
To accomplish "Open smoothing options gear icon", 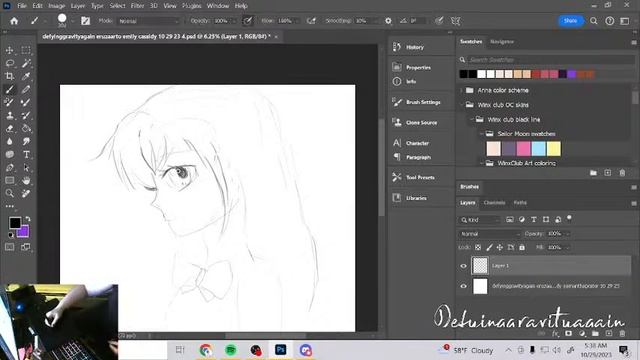I will click(388, 21).
